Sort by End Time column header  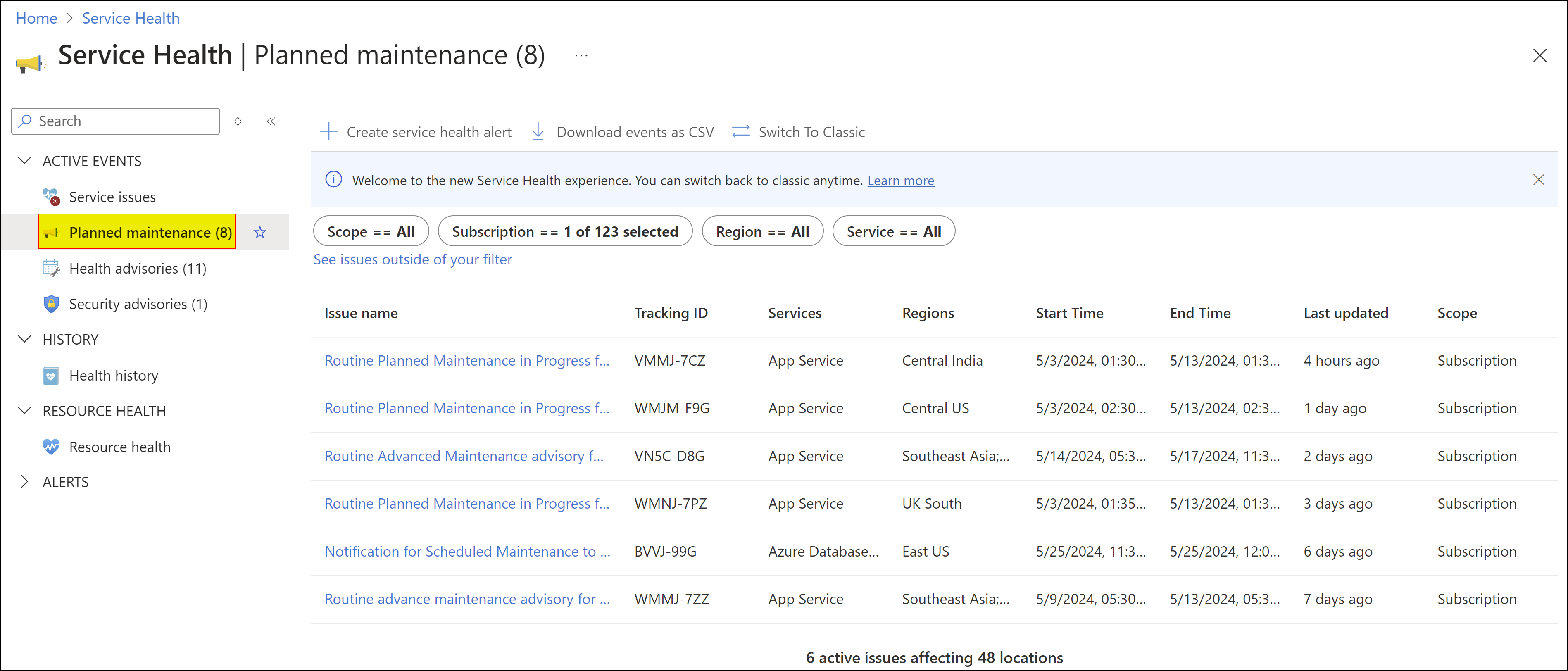tap(1200, 313)
